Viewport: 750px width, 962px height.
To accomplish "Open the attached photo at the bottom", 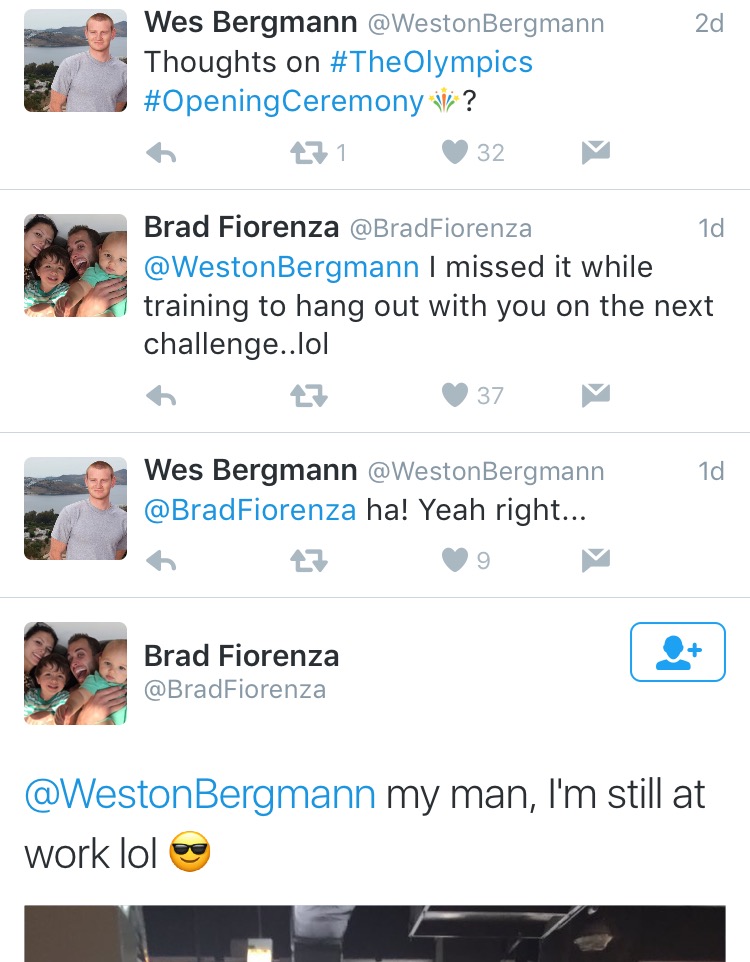I will point(375,933).
